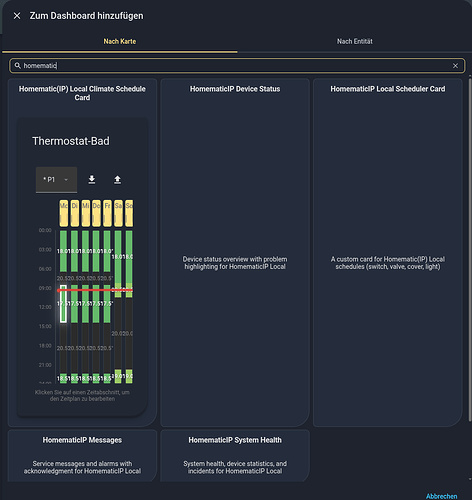Screen dimensions: 472x500
Task: Select the Fr day header
Action: tap(107, 213)
